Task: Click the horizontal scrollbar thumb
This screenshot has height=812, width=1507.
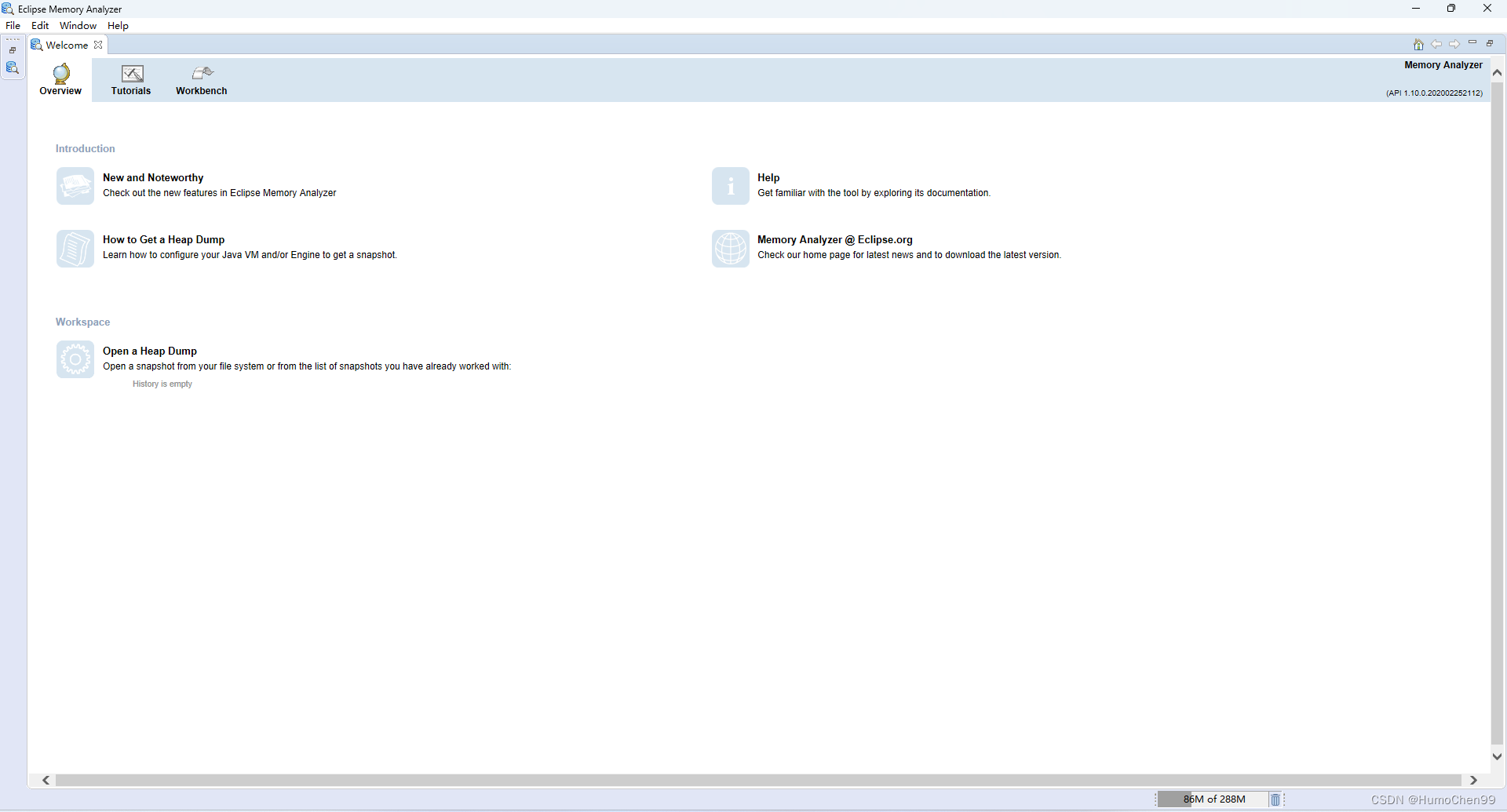Action: [758, 780]
